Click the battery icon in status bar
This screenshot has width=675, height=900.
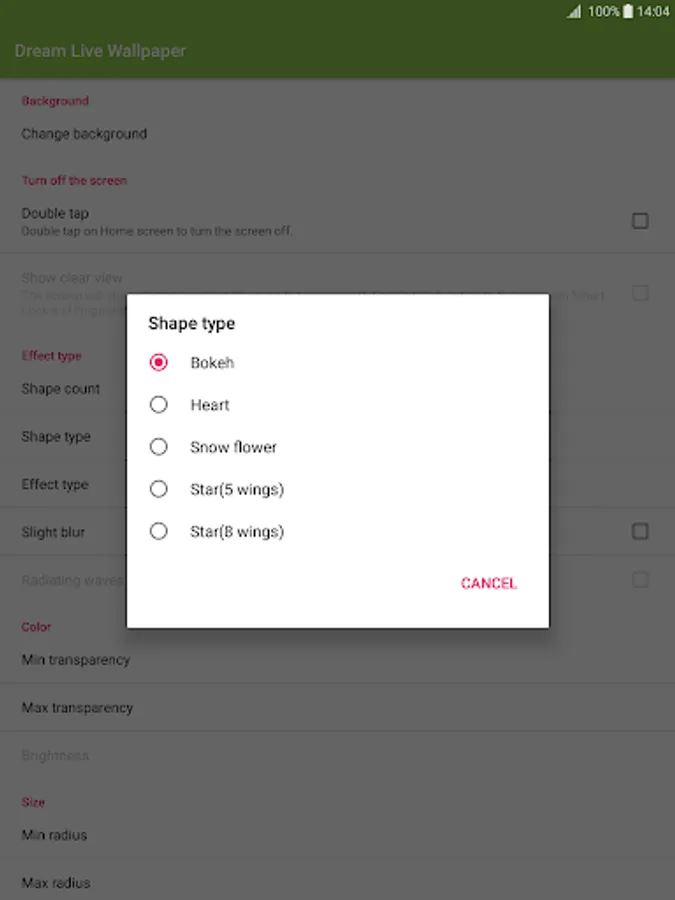628,12
